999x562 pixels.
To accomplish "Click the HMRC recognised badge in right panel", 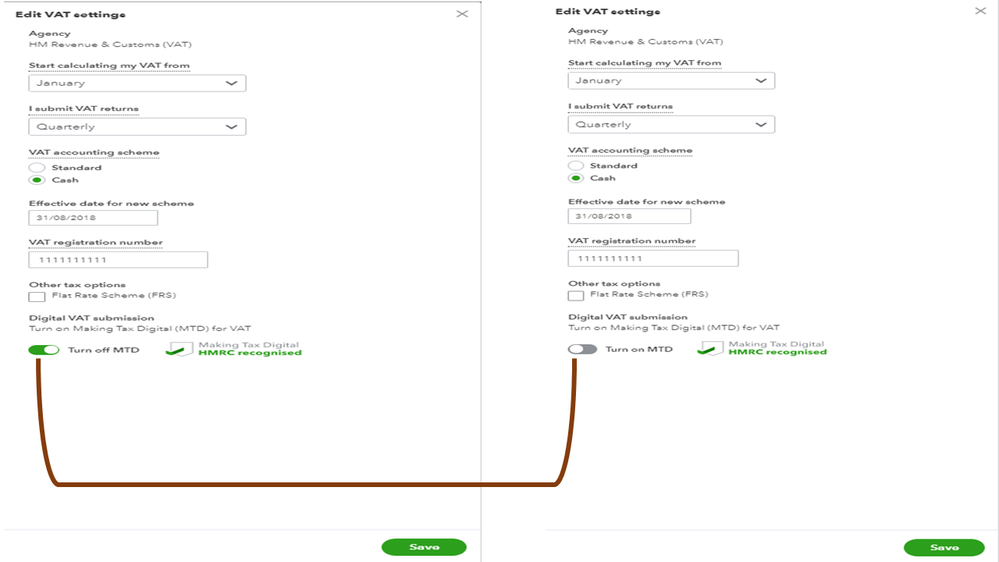I will [765, 348].
